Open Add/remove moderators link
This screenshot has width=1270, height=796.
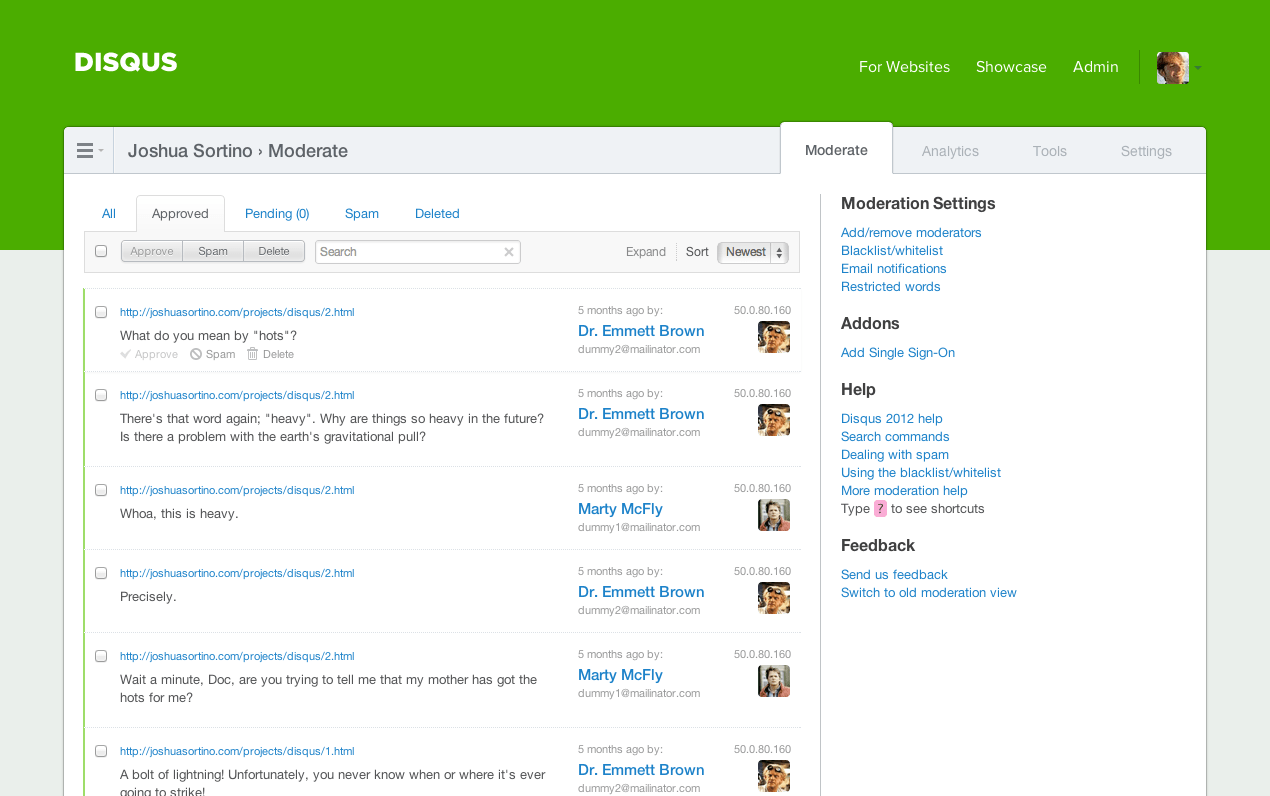tap(911, 232)
